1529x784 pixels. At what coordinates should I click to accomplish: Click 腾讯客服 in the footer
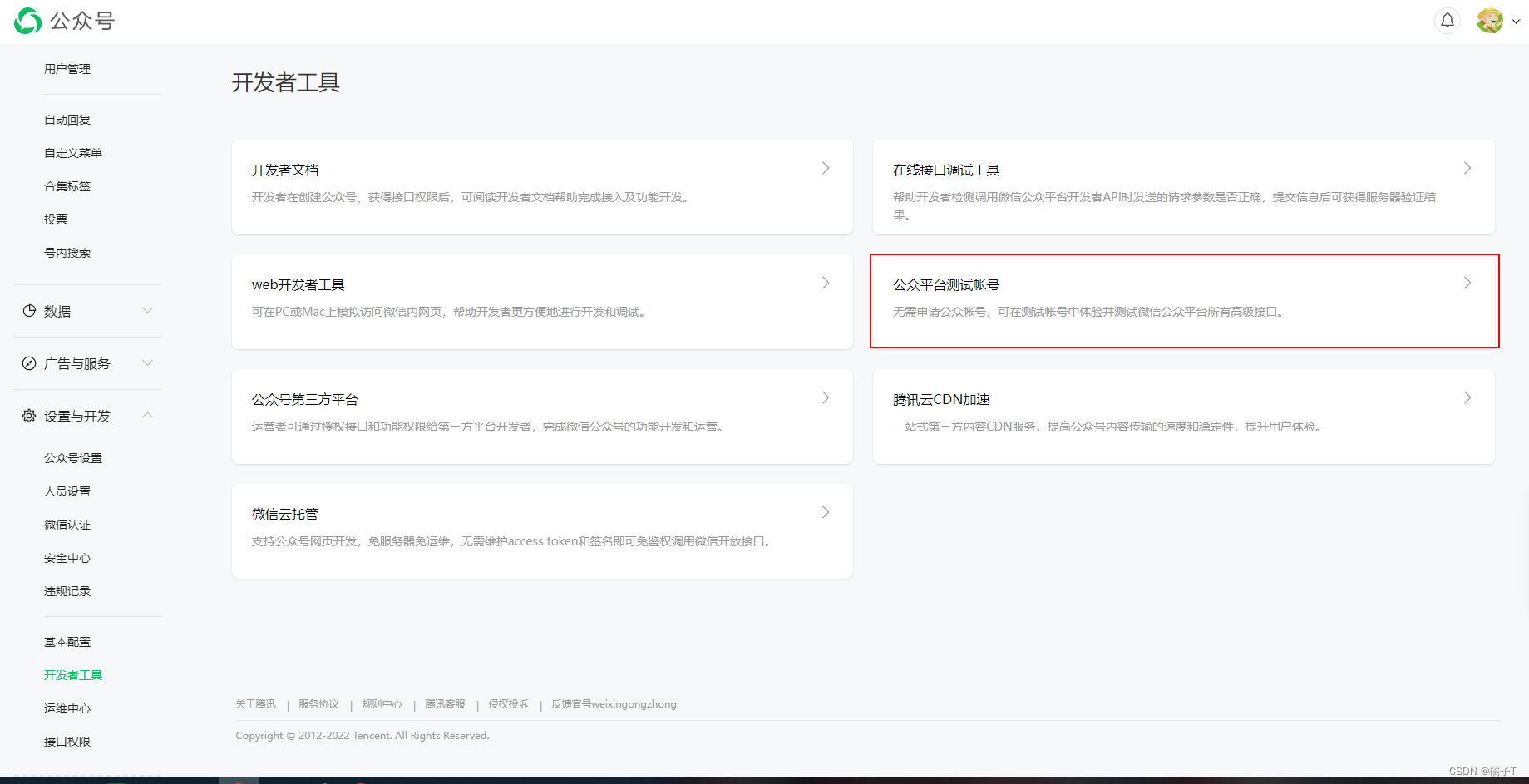445,704
